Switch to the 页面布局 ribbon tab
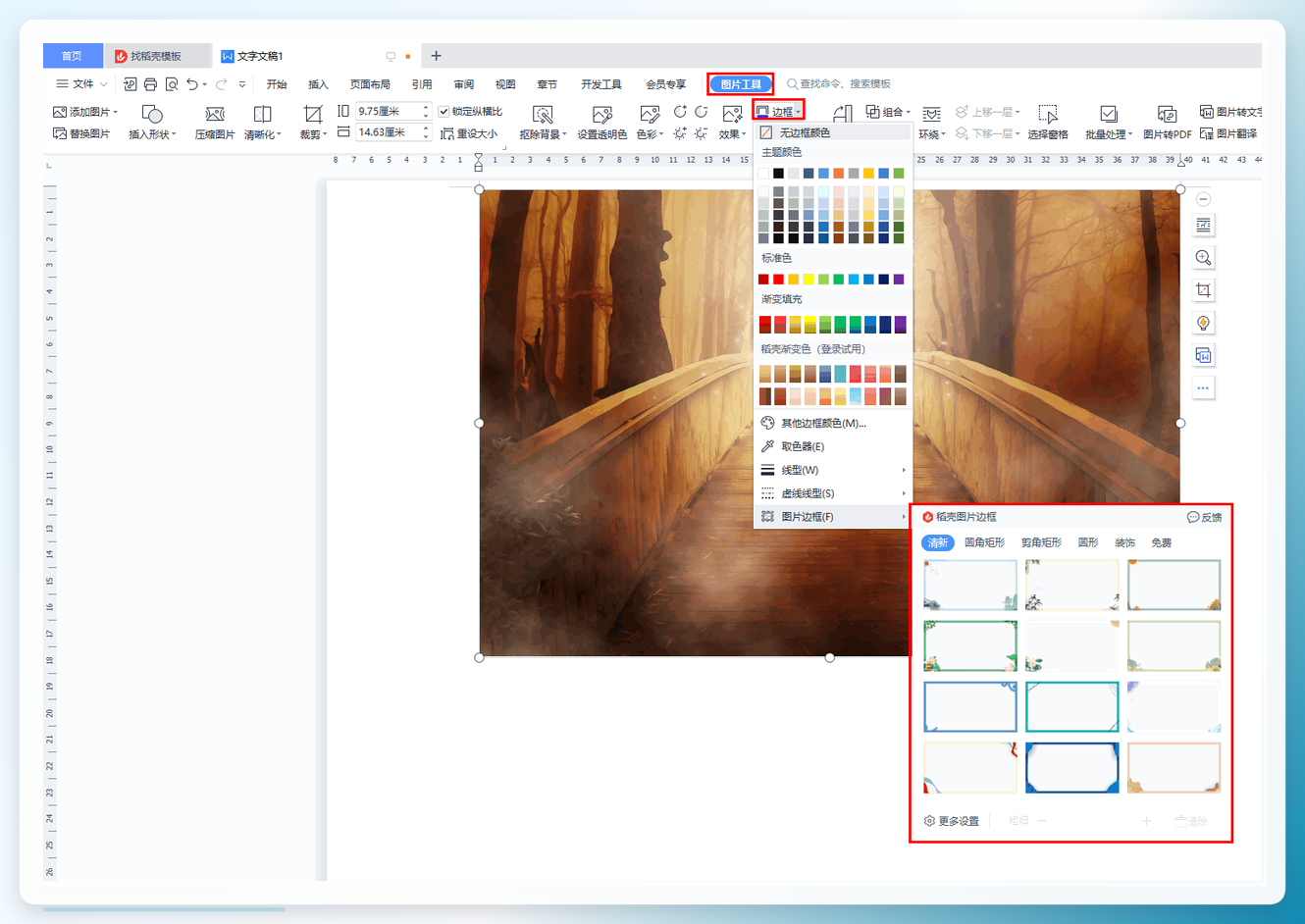The height and width of the screenshot is (924, 1305). click(x=370, y=84)
